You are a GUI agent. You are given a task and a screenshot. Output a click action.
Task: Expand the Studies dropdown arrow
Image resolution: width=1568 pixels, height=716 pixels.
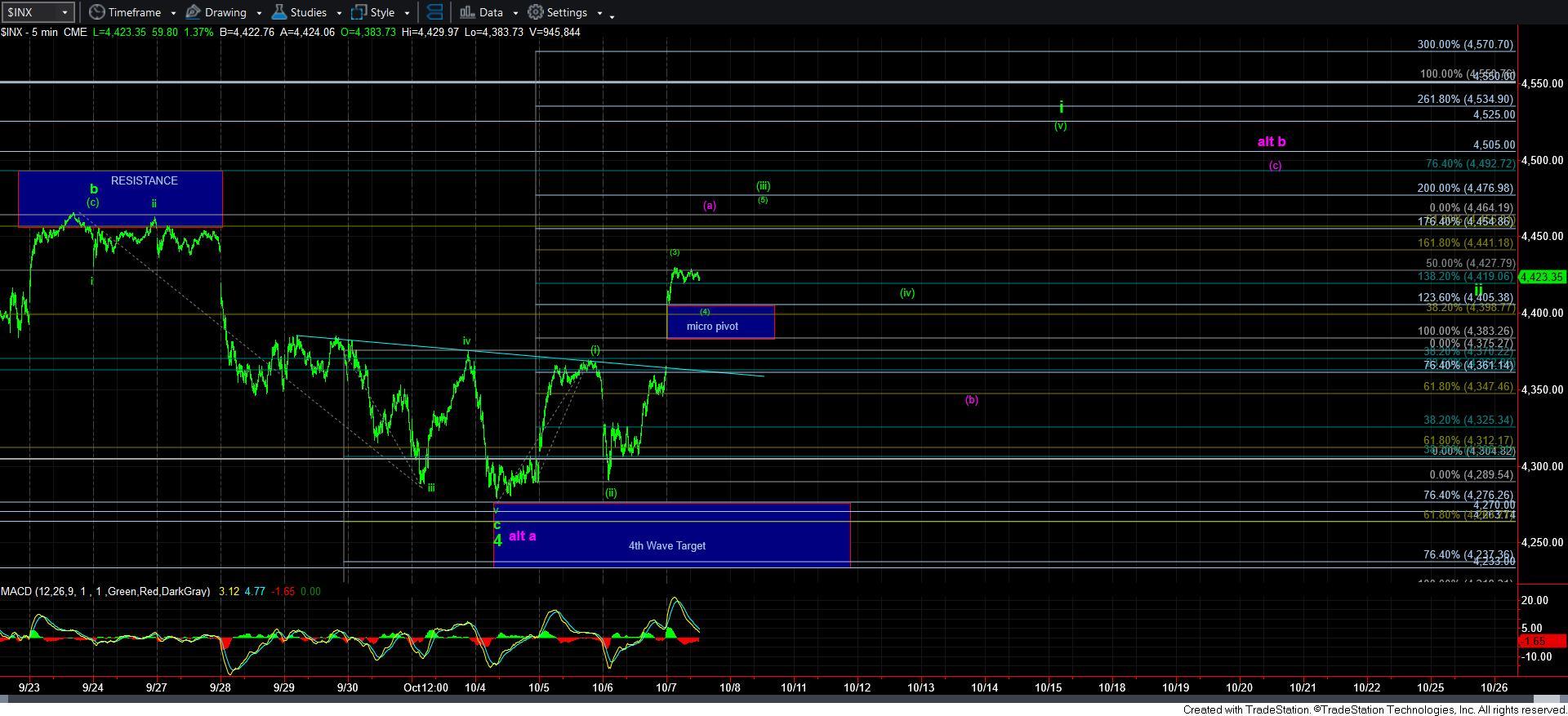339,13
